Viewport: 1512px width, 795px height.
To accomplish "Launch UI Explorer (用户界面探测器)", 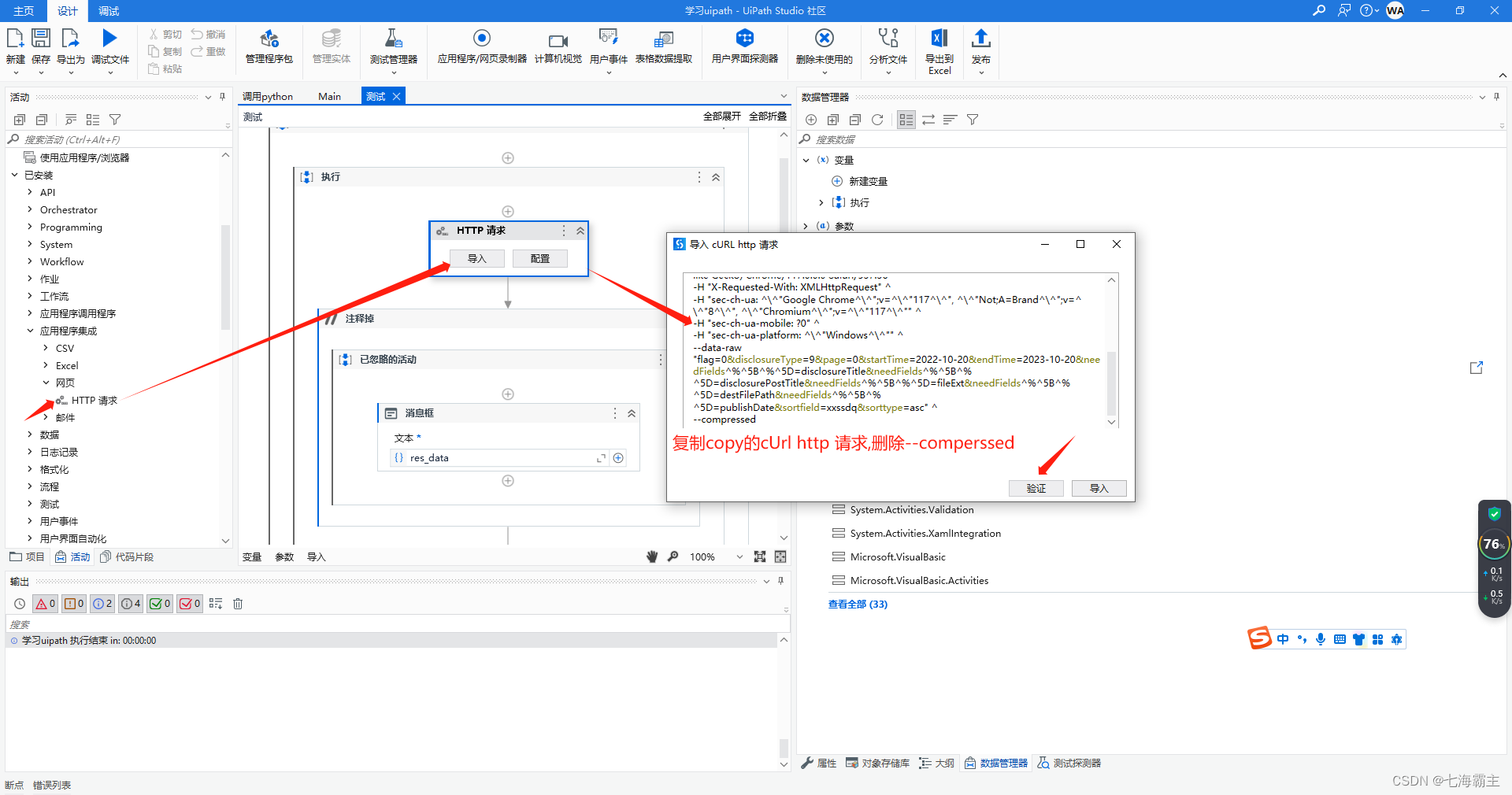I will [x=745, y=39].
